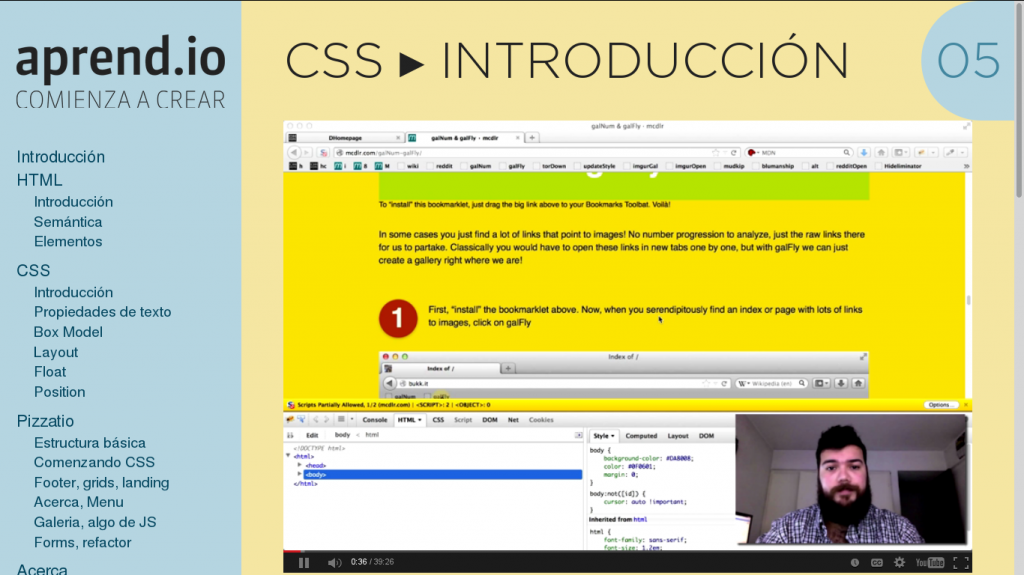Open the Estructura básica lesson
The width and height of the screenshot is (1024, 575).
90,443
